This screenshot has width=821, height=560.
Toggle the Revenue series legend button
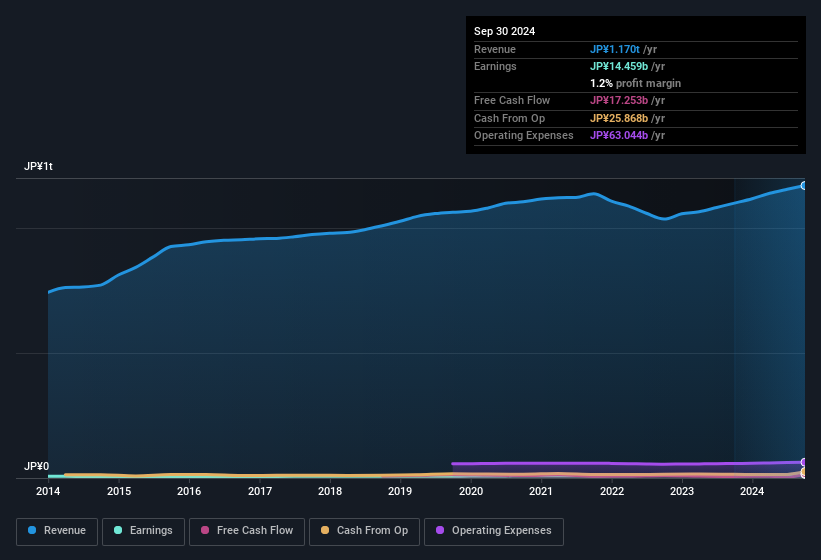pyautogui.click(x=57, y=531)
